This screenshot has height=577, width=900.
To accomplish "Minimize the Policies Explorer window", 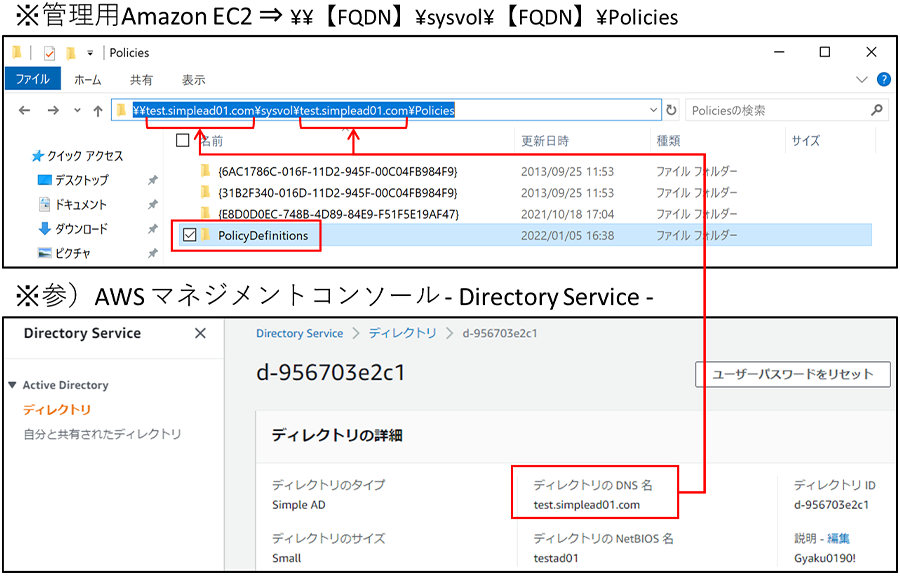I will (779, 52).
